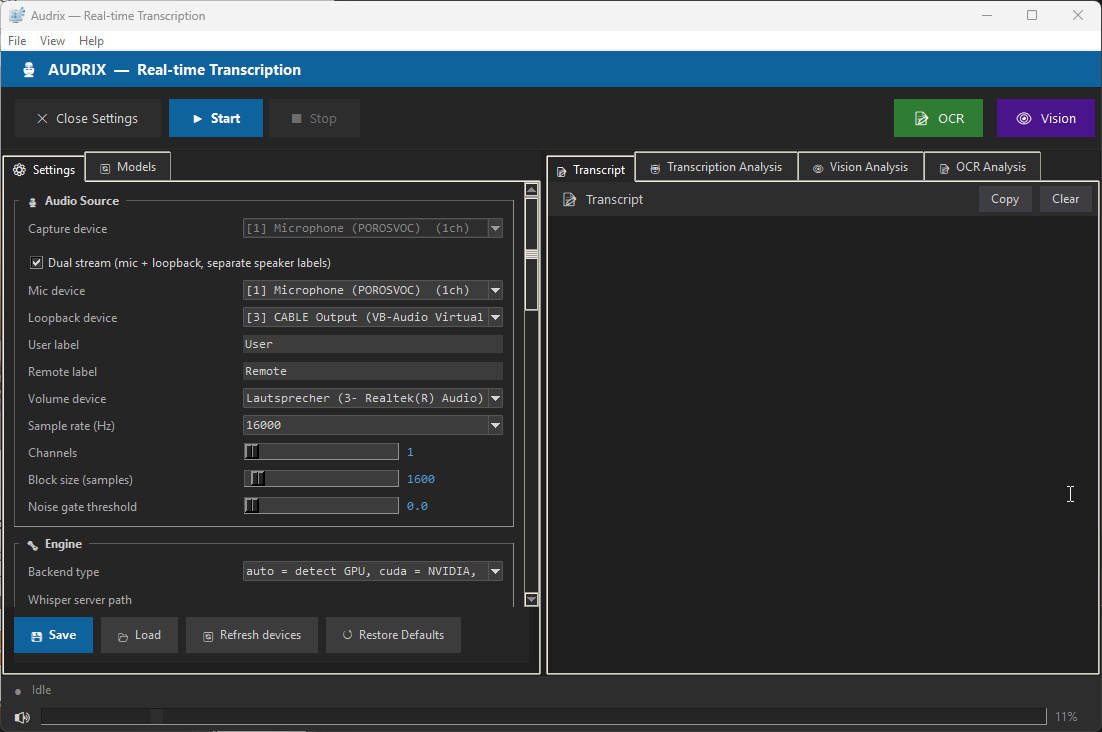Toggle the Dual stream checkbox

(x=37, y=263)
